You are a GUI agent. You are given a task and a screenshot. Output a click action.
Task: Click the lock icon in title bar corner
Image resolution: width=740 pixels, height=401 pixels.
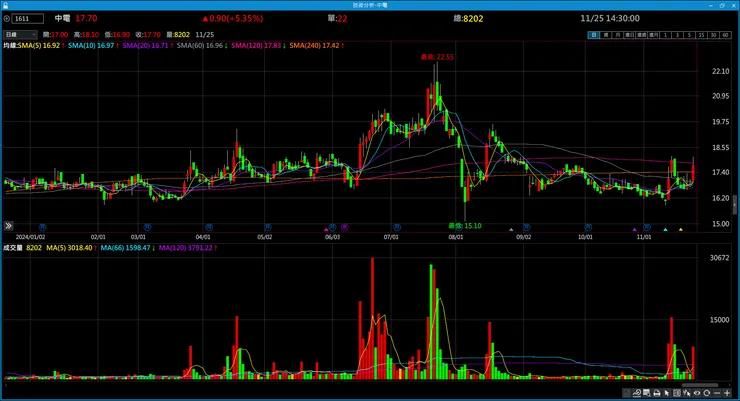[6, 5]
